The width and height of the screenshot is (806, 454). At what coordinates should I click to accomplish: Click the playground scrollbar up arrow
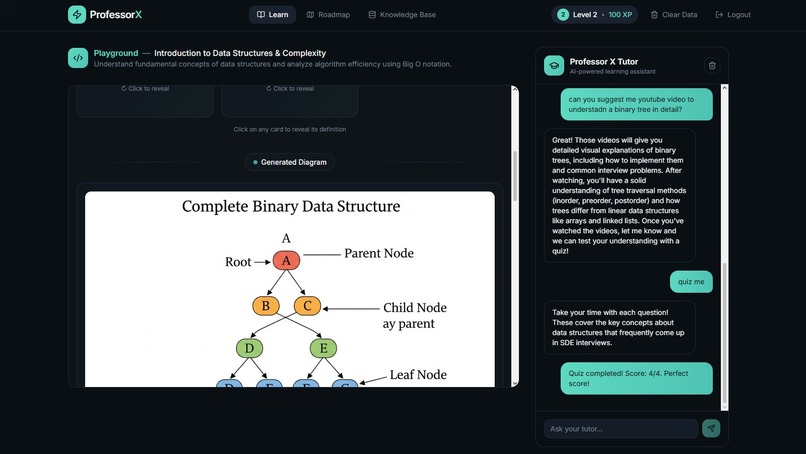[515, 89]
